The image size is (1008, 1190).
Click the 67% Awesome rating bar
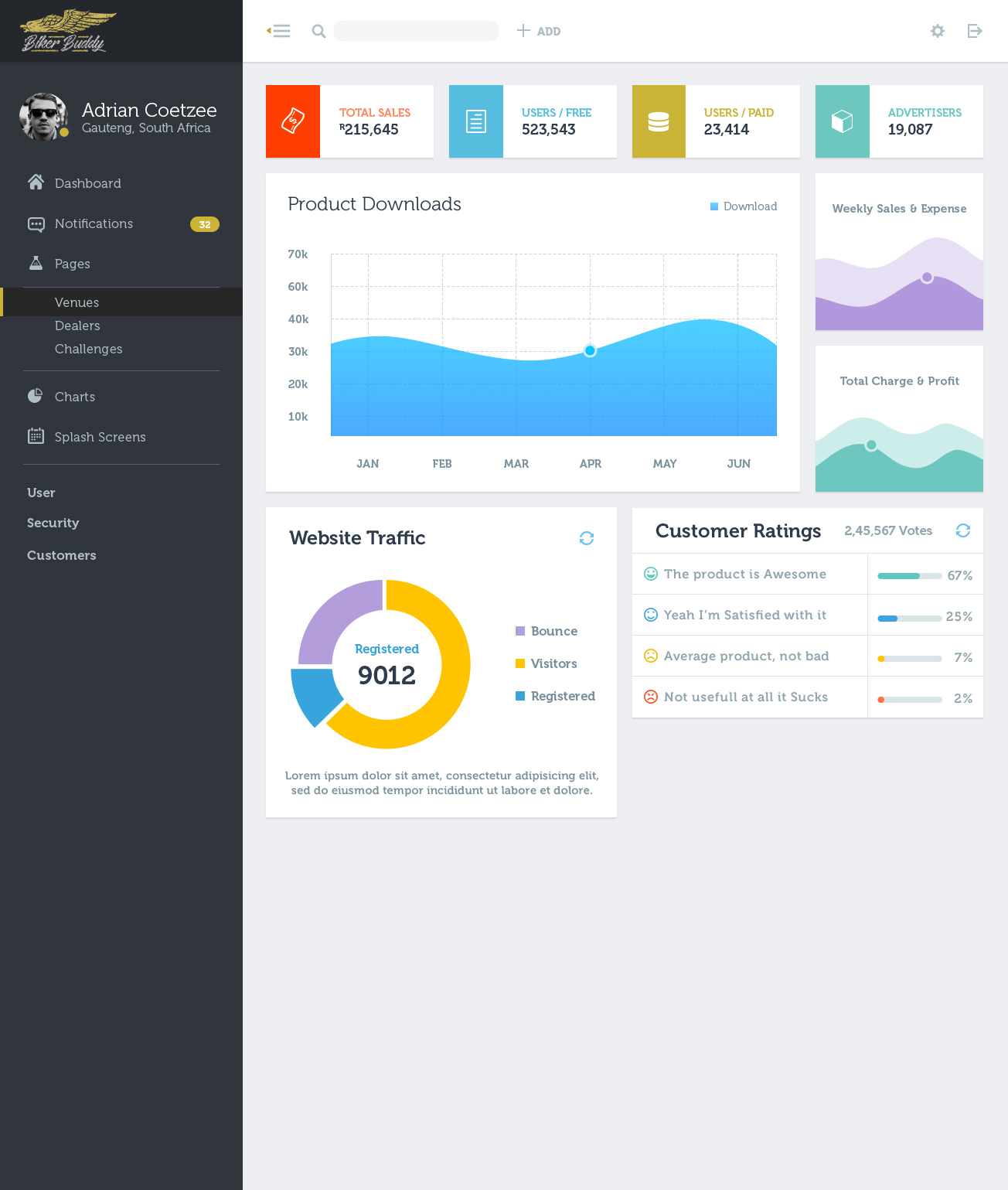909,576
